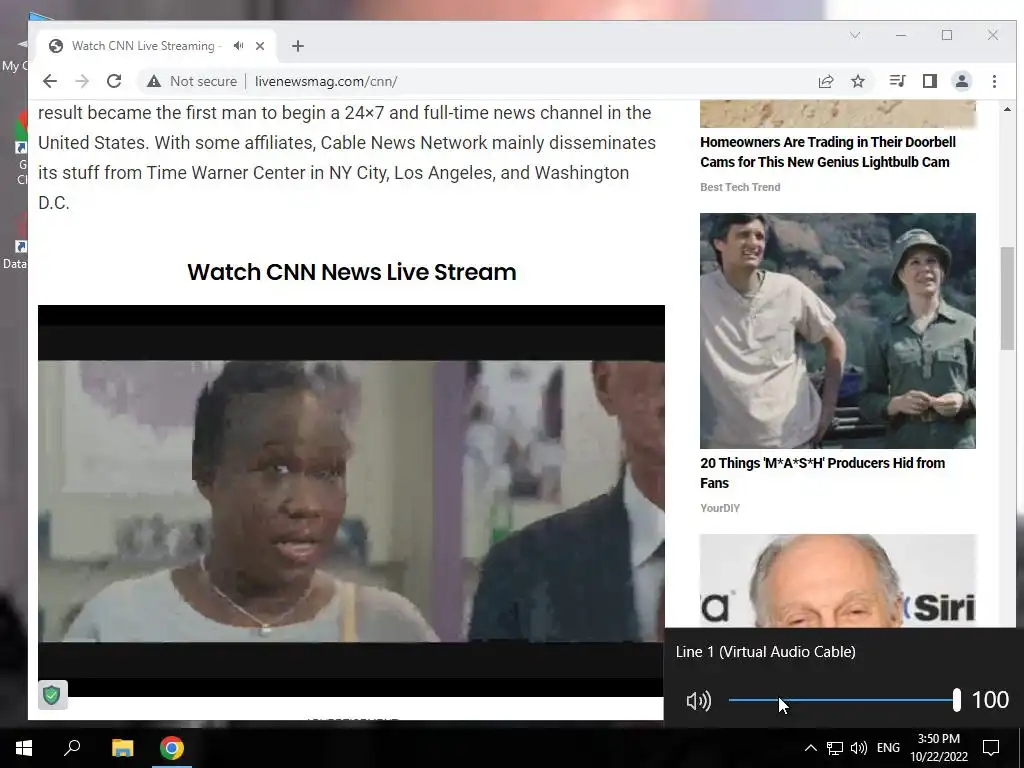1024x768 pixels.
Task: Open Chrome side panel icon
Action: pyautogui.click(x=929, y=81)
